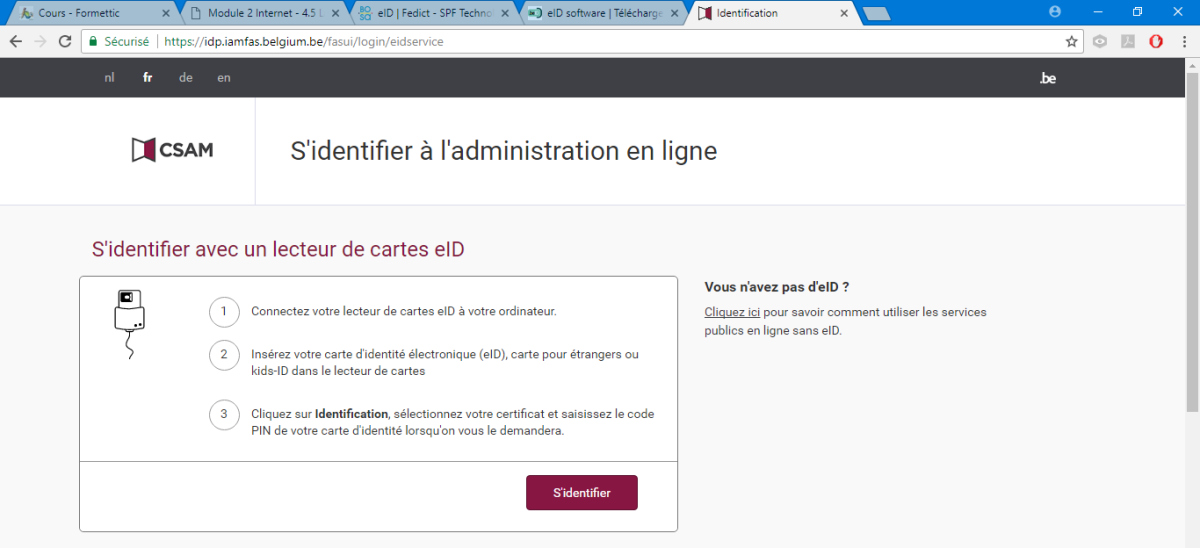Click the CSAM logo

172,150
